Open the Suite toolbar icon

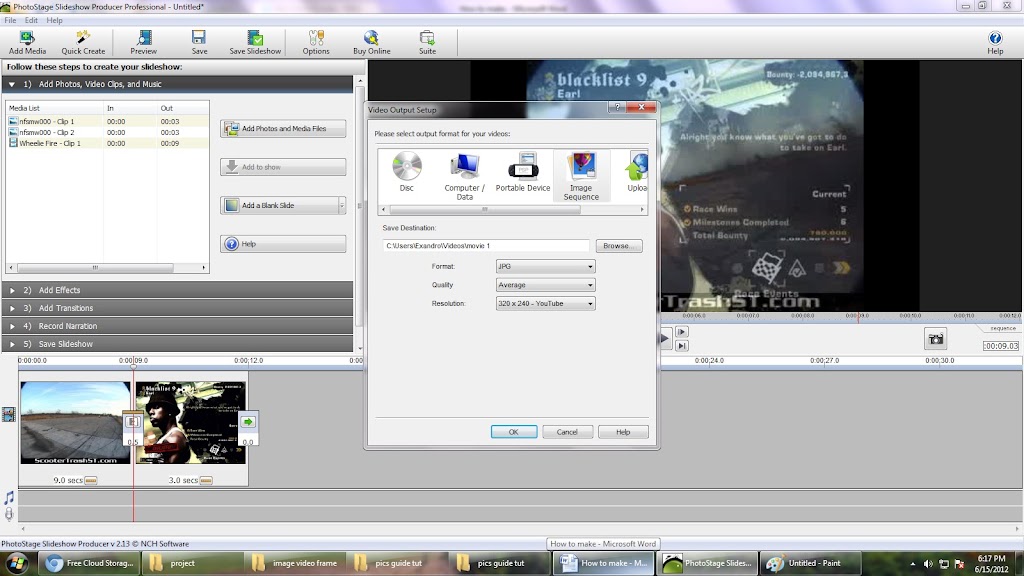(x=427, y=42)
